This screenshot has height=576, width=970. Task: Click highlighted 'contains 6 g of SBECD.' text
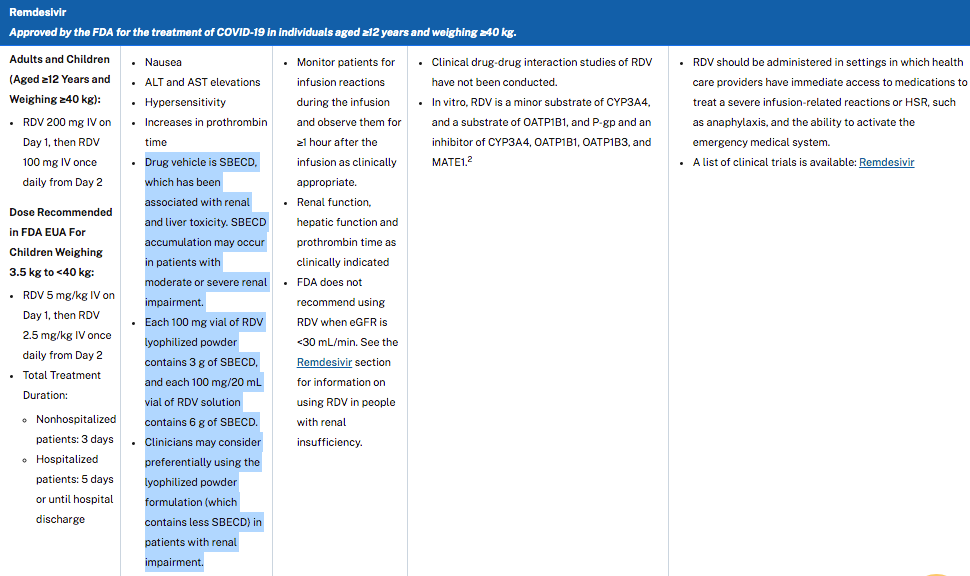click(x=201, y=422)
